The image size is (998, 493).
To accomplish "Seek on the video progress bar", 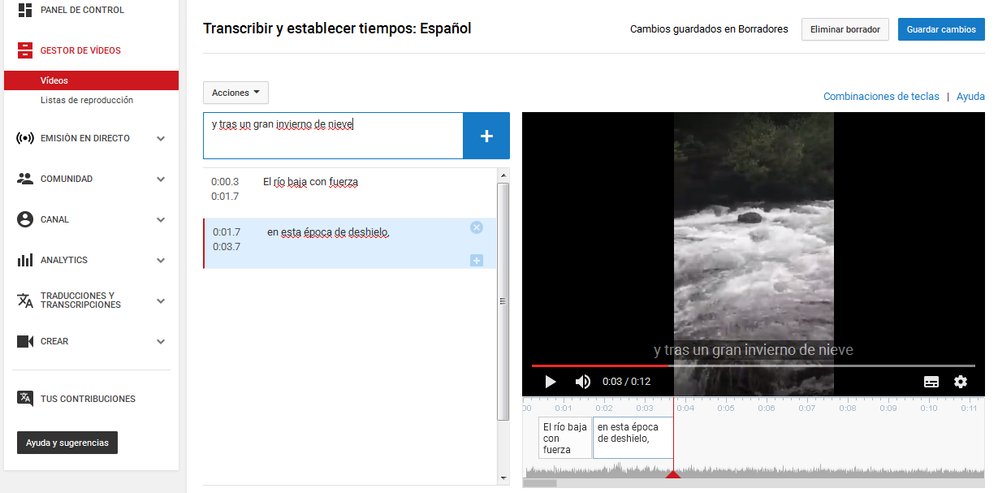I will click(x=753, y=366).
